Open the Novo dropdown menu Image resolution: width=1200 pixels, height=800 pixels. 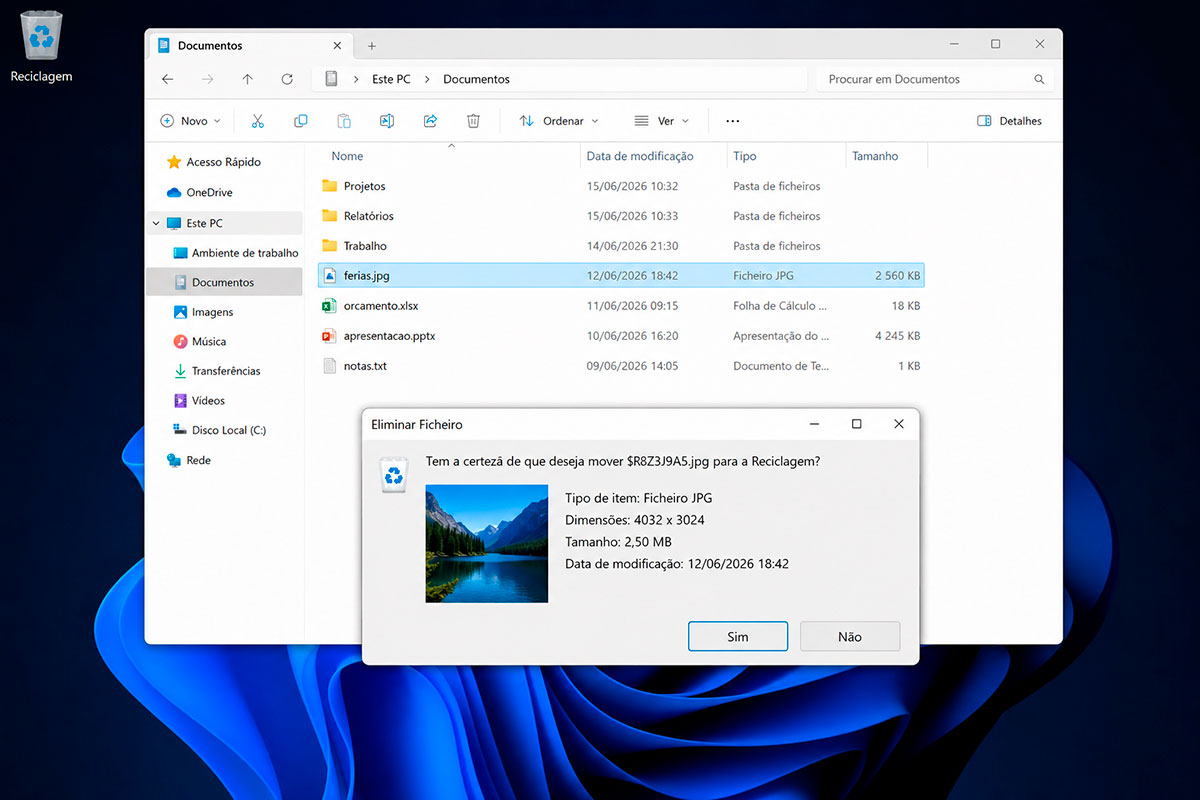pos(190,121)
